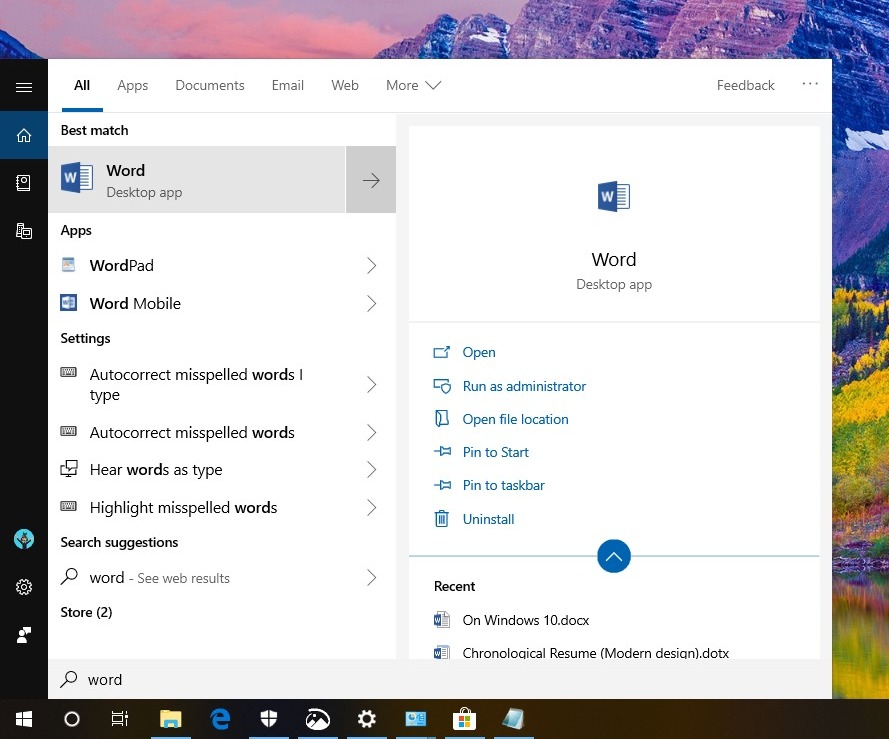
Task: Expand chevron for word web results
Action: coord(371,577)
